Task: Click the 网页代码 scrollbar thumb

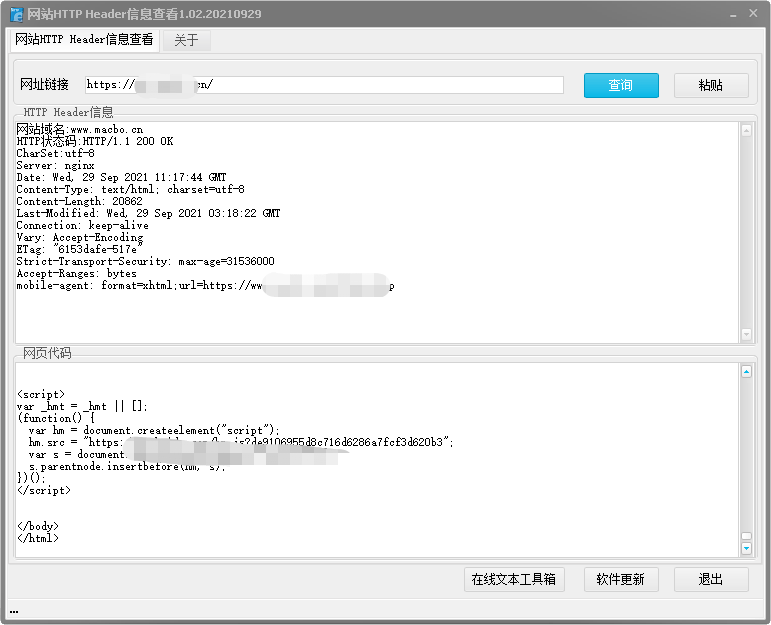Action: coord(746,536)
